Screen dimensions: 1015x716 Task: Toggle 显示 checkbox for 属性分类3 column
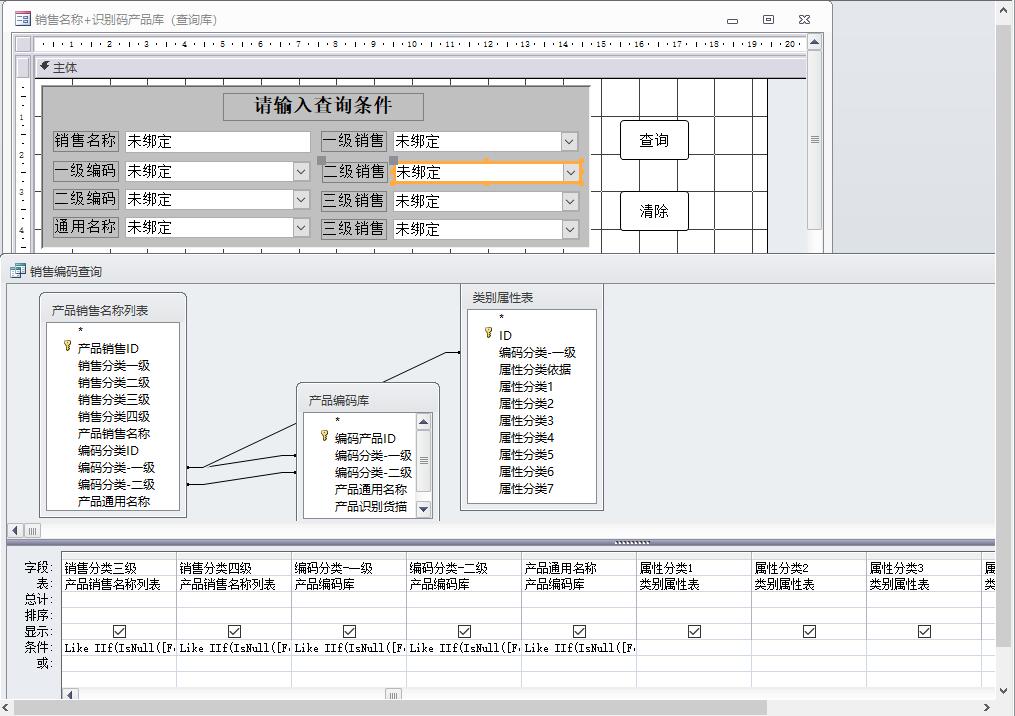pyautogui.click(x=924, y=631)
